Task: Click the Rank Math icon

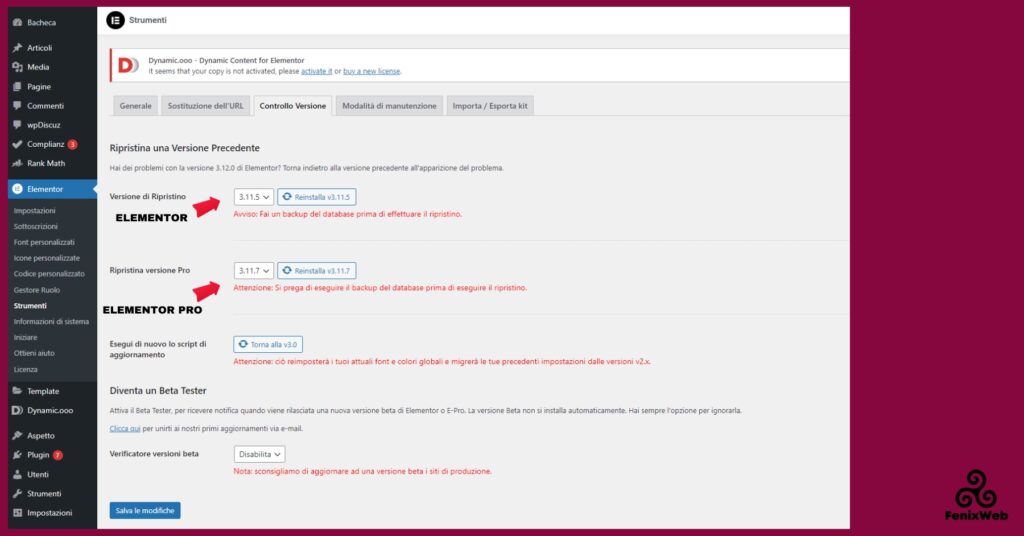Action: [x=18, y=163]
